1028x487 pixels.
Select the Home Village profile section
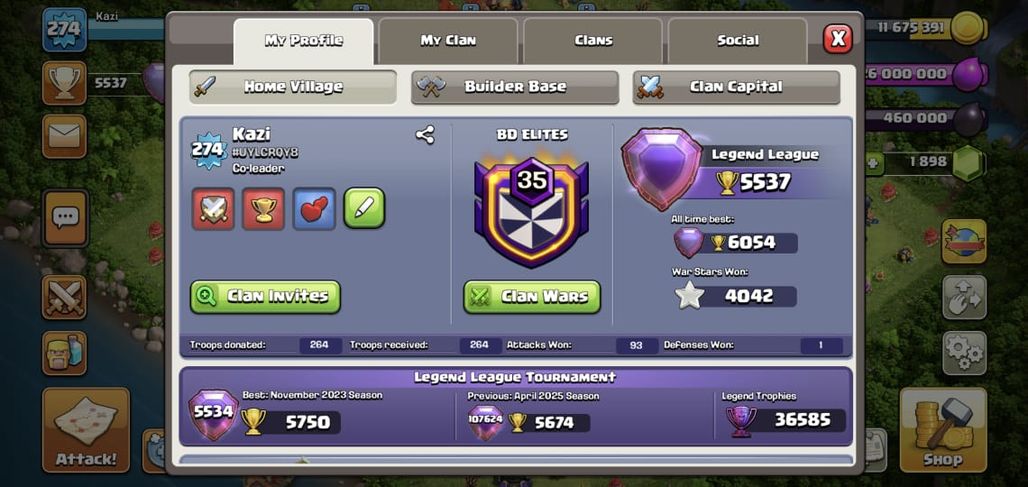point(293,87)
